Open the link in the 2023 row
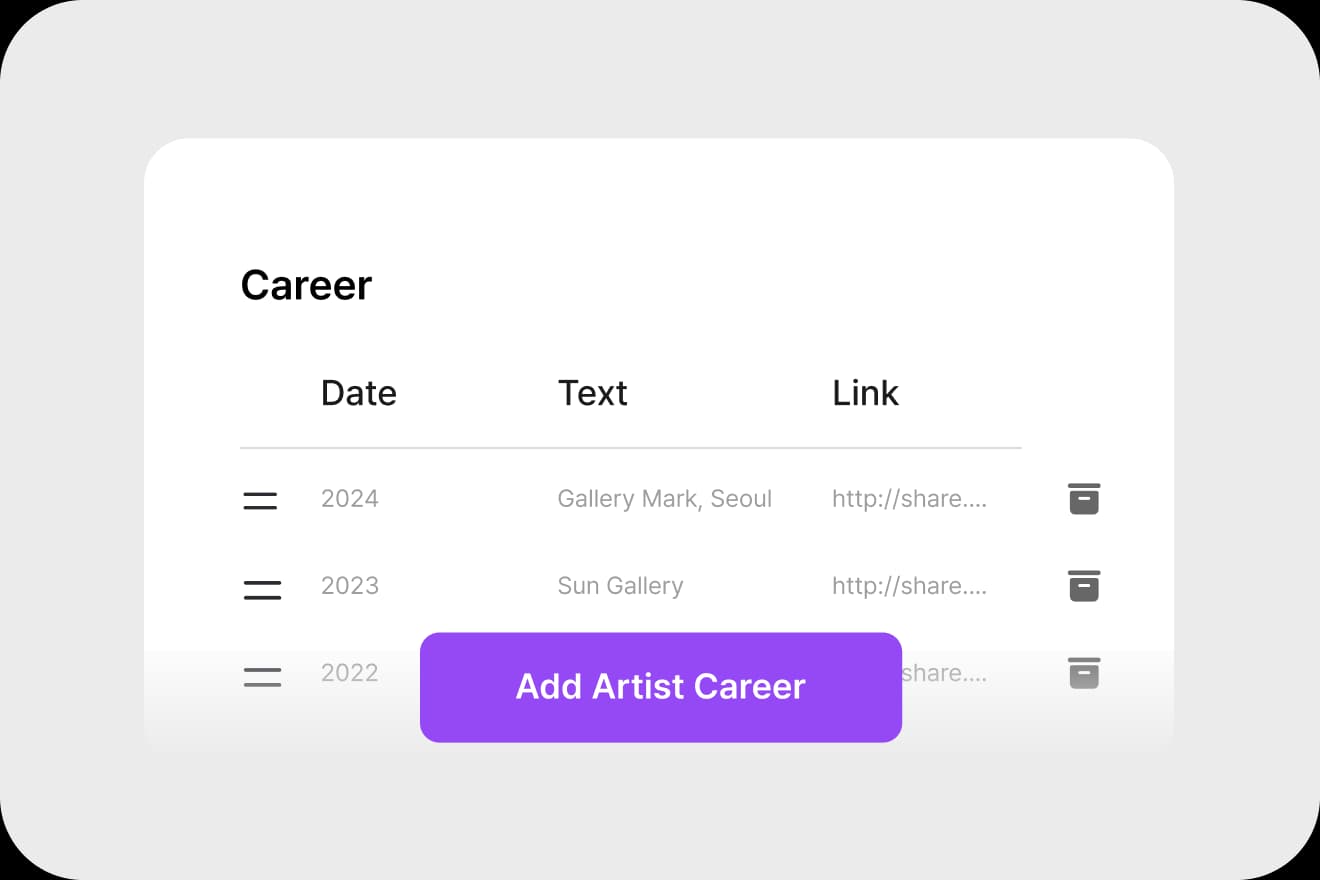 909,586
